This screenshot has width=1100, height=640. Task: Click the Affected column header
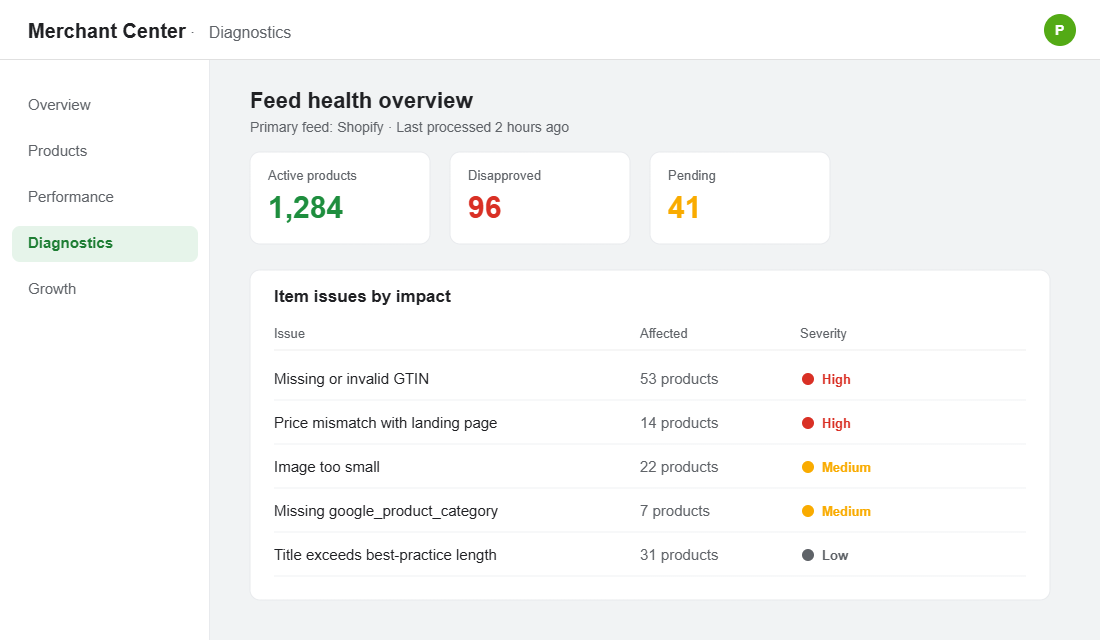tap(664, 333)
